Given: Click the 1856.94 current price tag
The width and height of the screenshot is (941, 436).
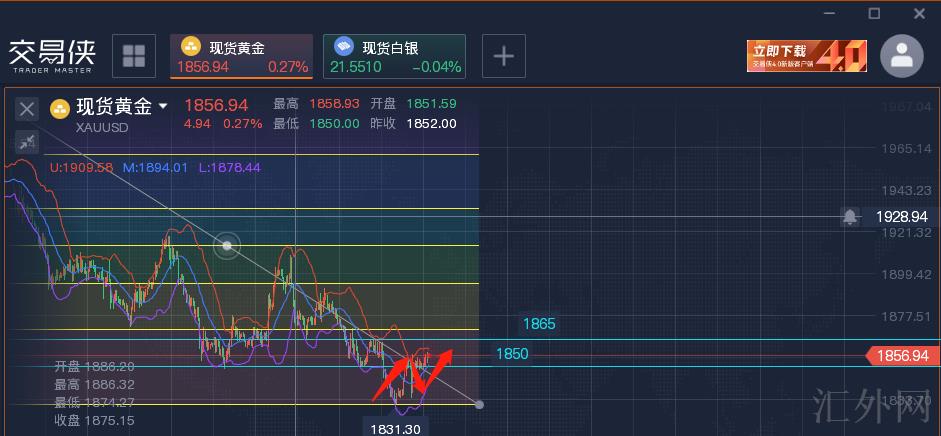Looking at the screenshot, I should (x=903, y=356).
